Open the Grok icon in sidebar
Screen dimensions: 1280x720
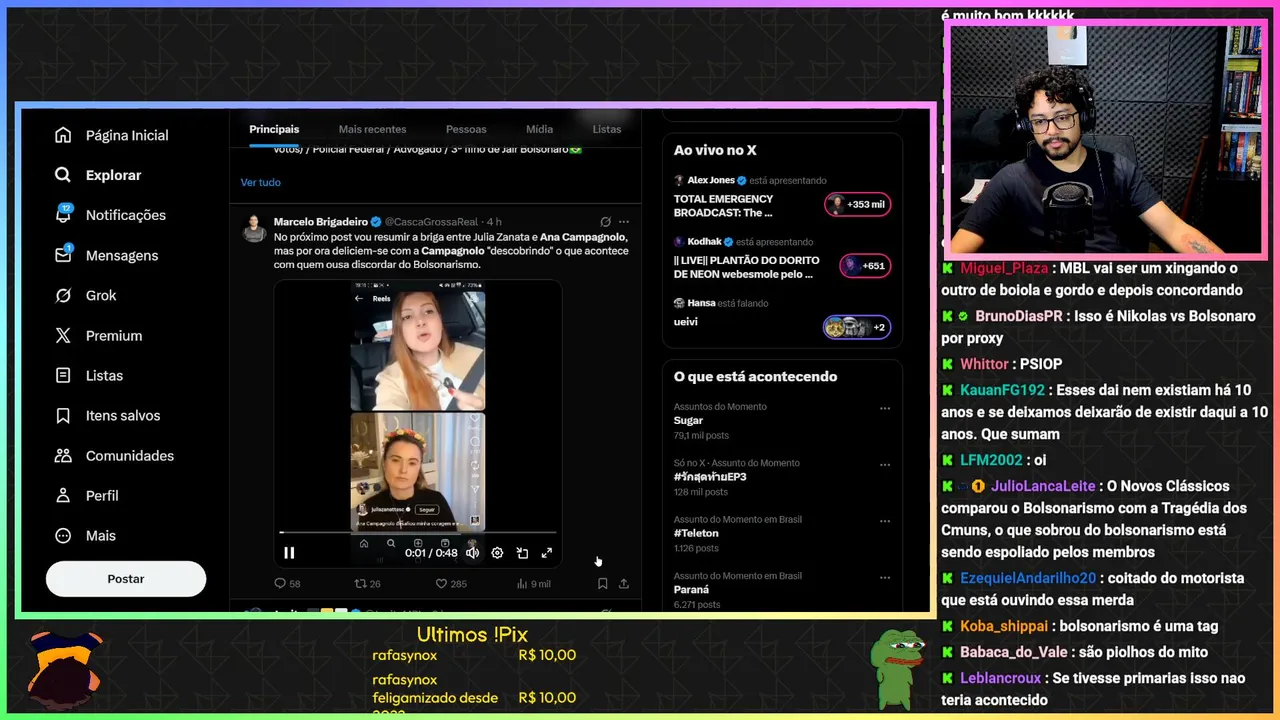63,295
